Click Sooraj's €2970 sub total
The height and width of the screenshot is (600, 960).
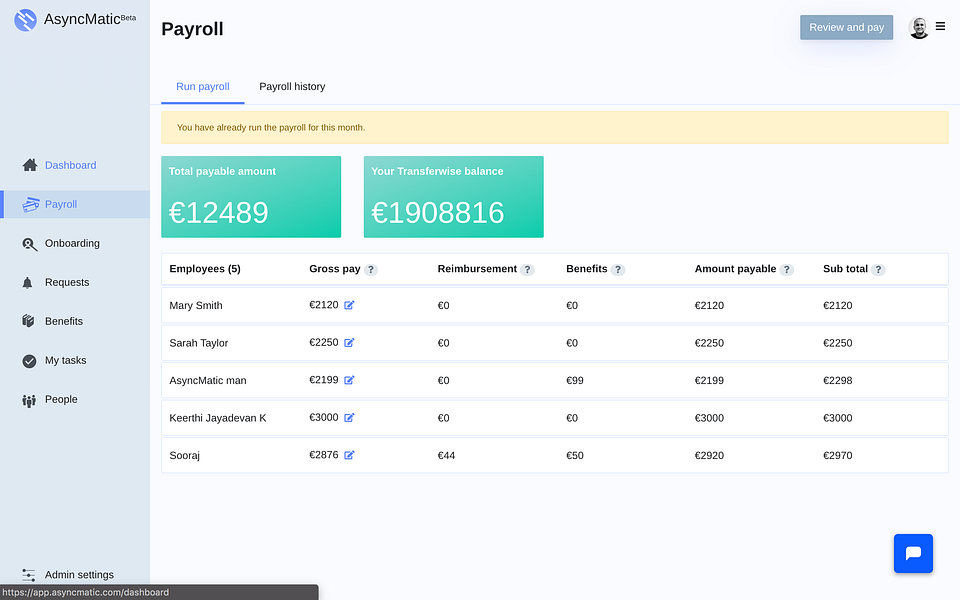click(x=838, y=456)
